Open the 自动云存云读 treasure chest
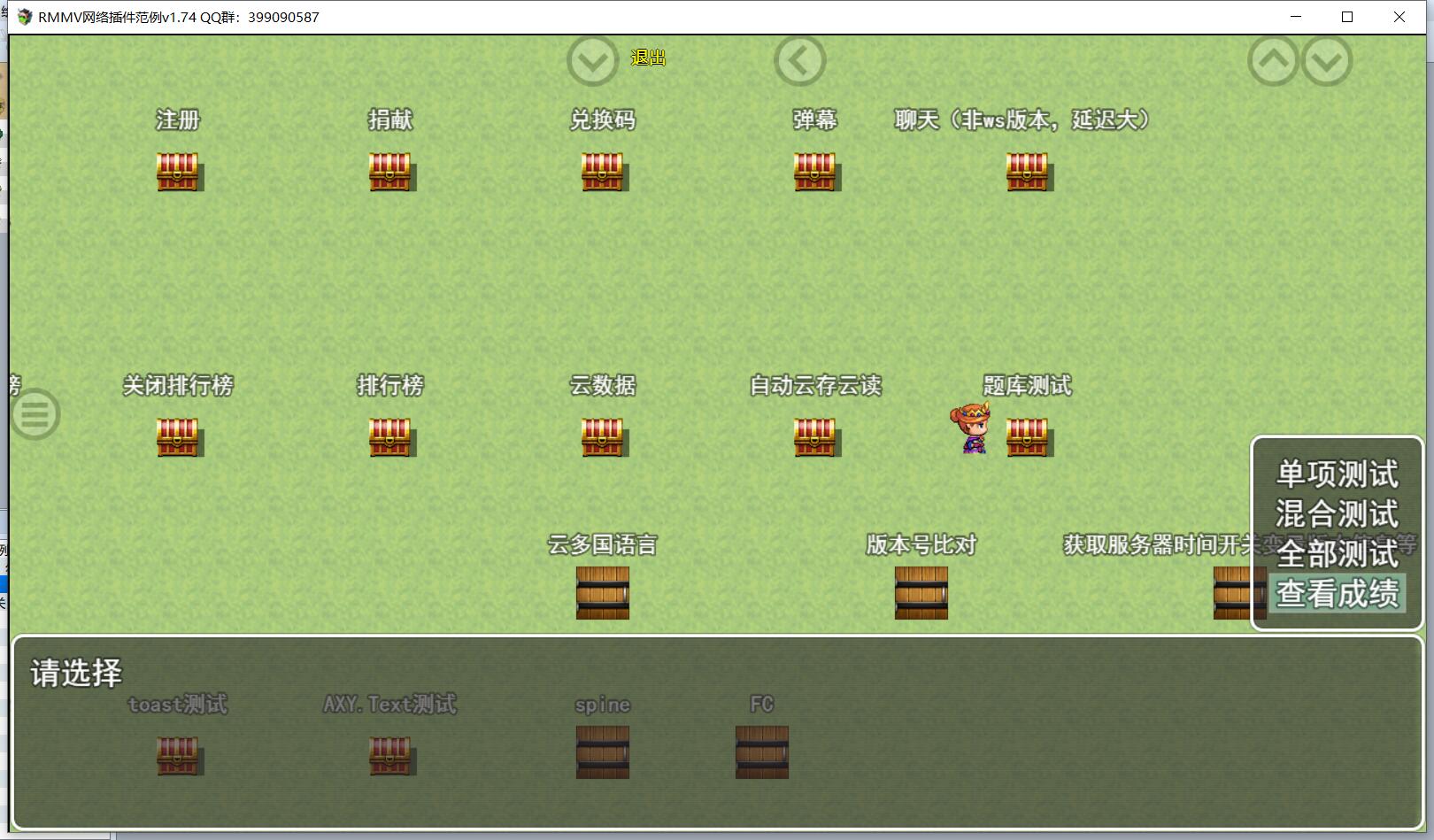 815,437
